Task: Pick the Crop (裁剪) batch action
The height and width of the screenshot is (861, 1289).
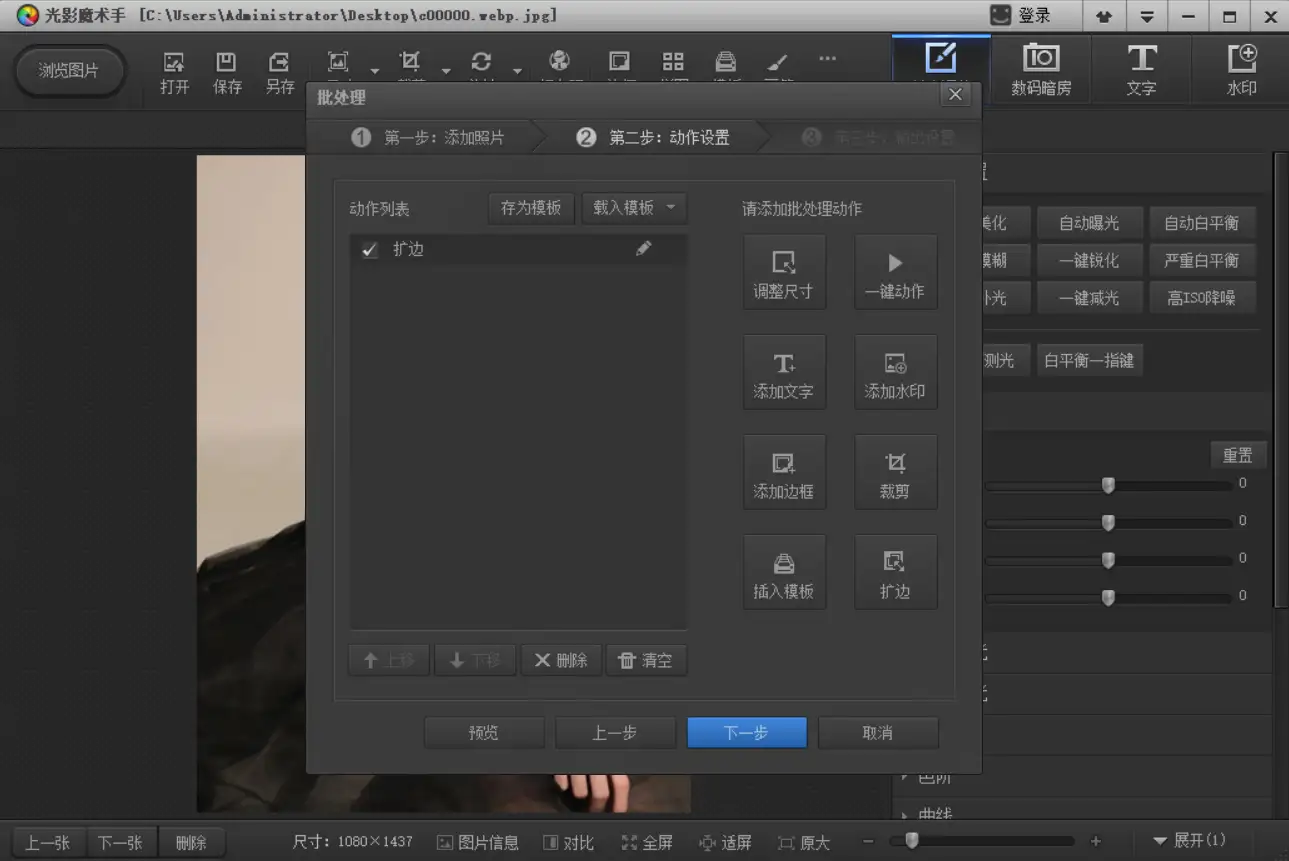Action: point(894,472)
